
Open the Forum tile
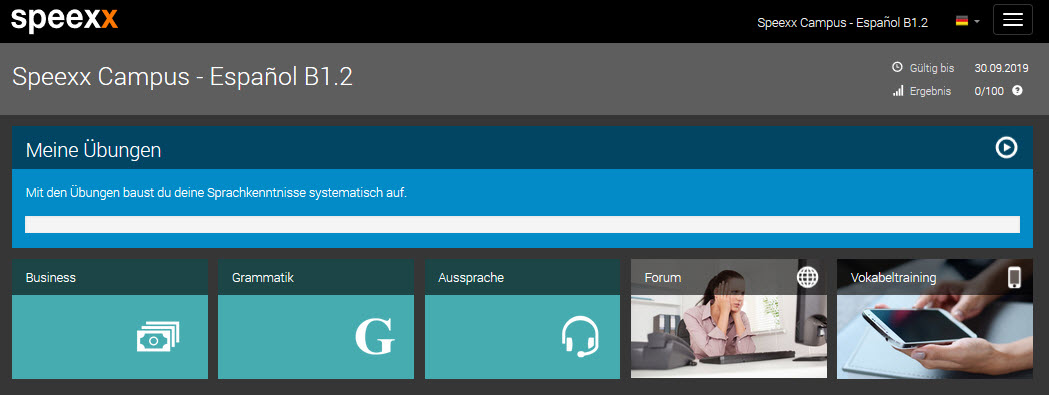(x=729, y=319)
